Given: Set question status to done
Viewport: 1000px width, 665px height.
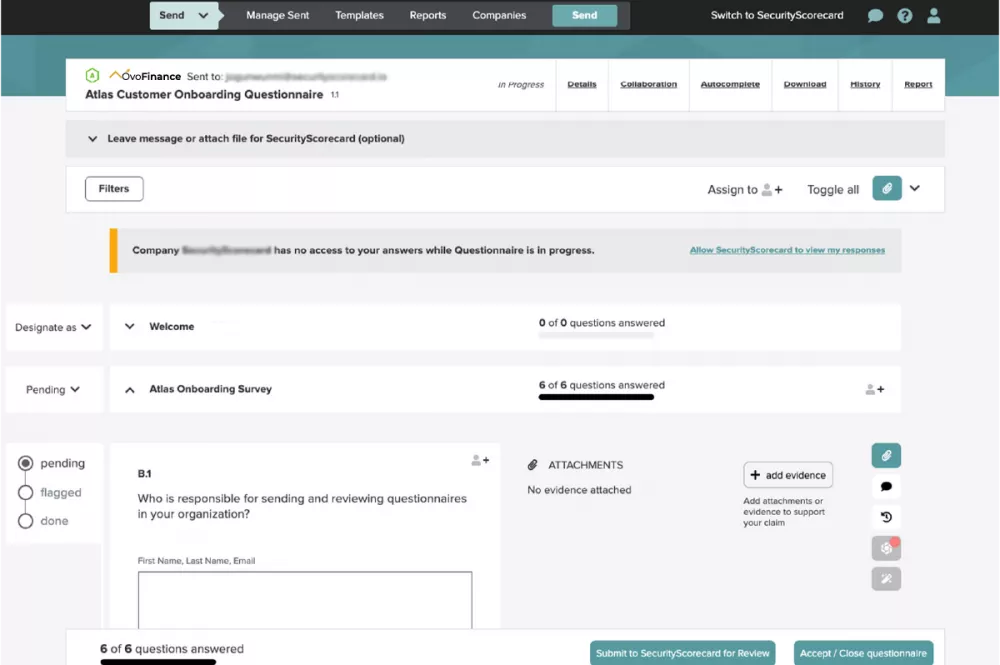Looking at the screenshot, I should pyautogui.click(x=26, y=521).
